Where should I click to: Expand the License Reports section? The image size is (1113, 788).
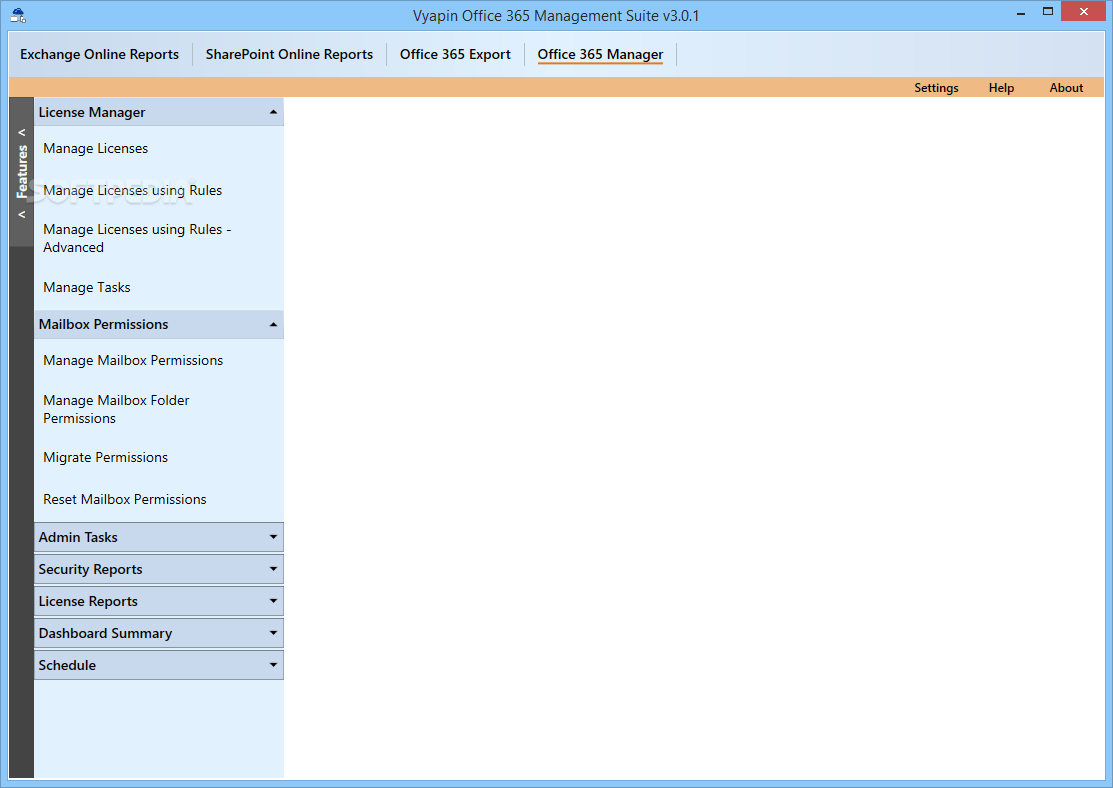(159, 601)
